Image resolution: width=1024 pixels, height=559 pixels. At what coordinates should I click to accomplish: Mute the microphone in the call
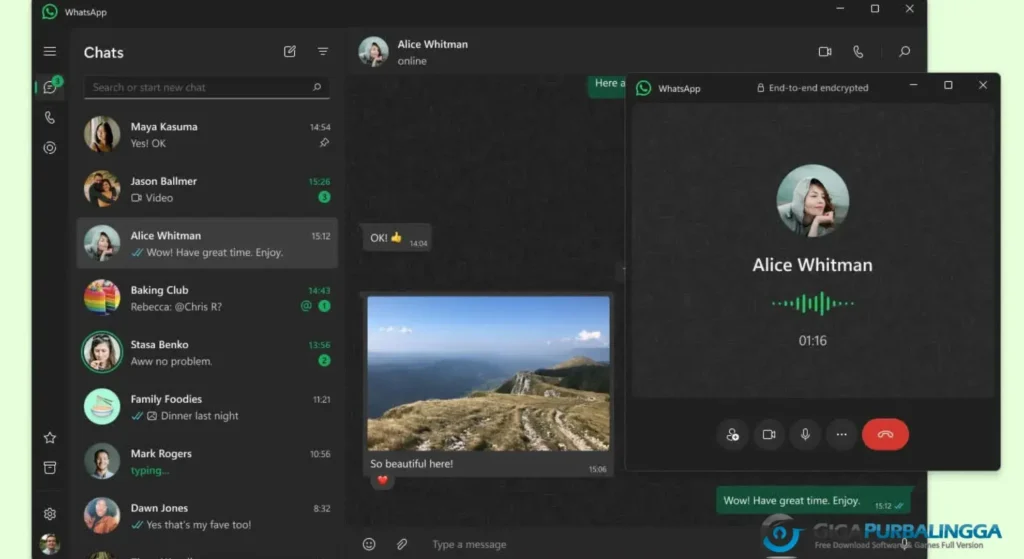coord(805,434)
